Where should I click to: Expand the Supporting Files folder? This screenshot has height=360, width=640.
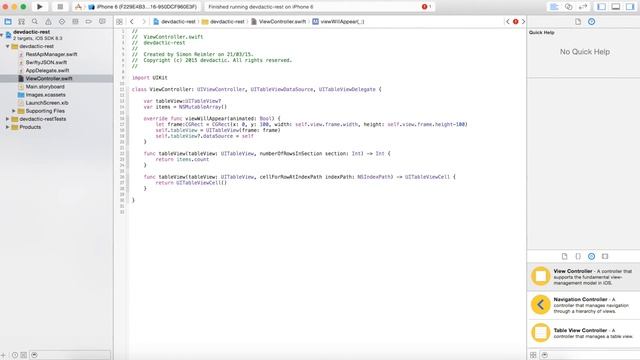click(13, 111)
